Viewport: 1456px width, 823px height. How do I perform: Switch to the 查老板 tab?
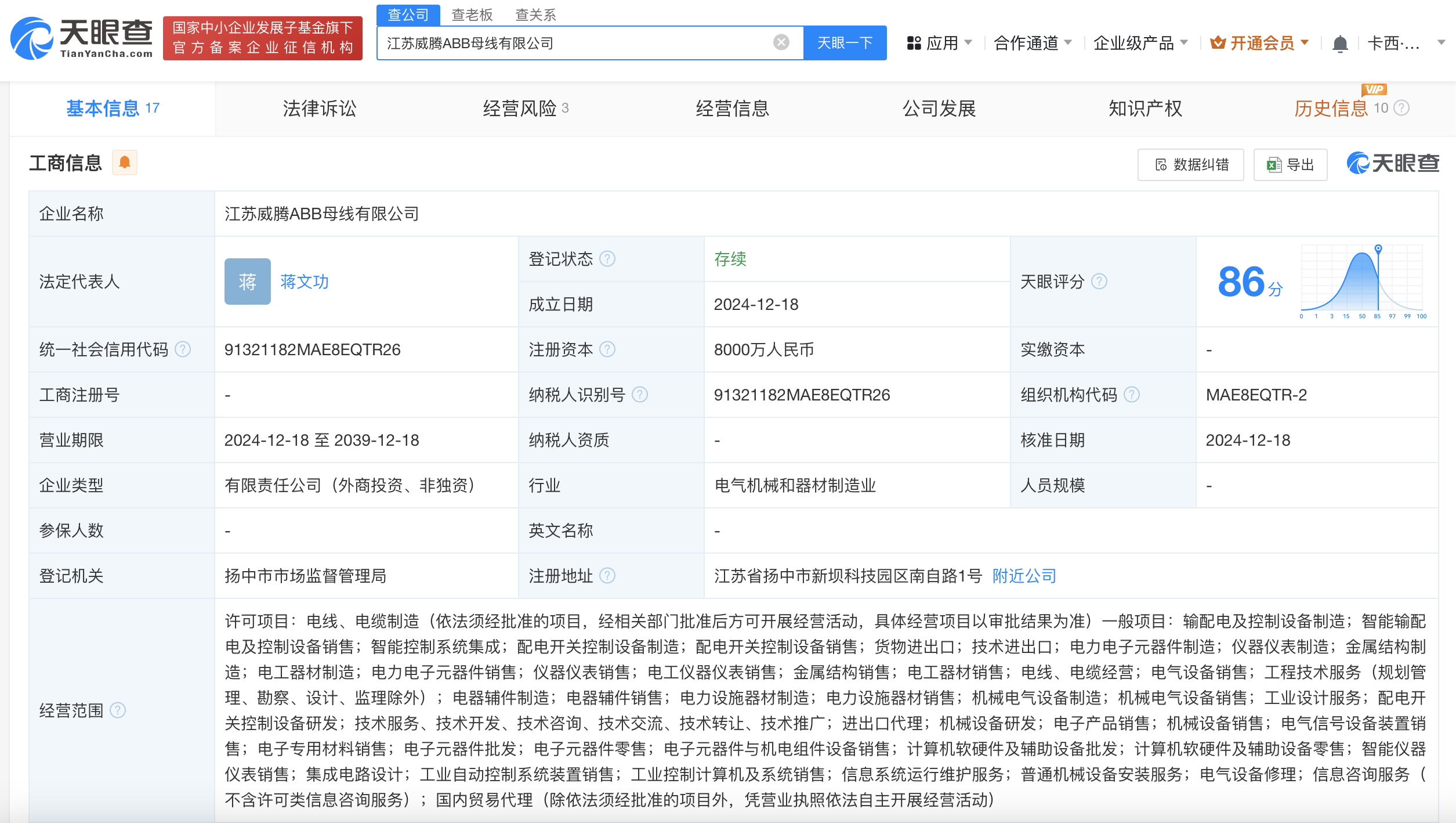point(471,14)
